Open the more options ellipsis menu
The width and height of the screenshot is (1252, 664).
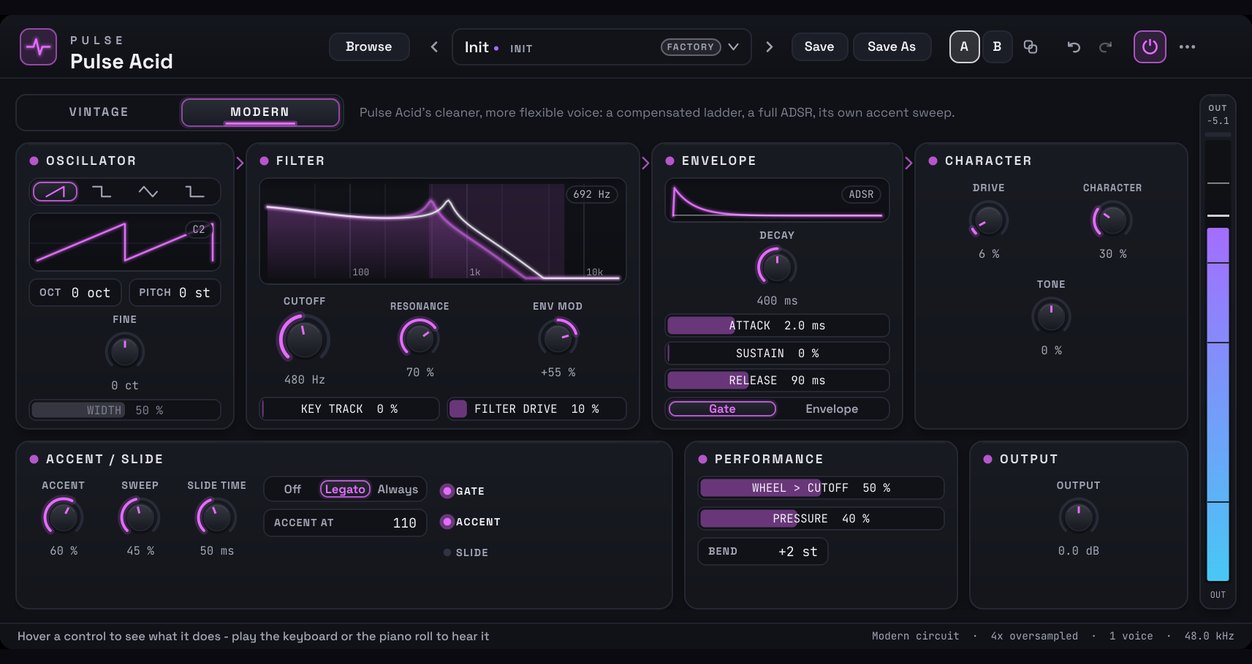click(1187, 47)
